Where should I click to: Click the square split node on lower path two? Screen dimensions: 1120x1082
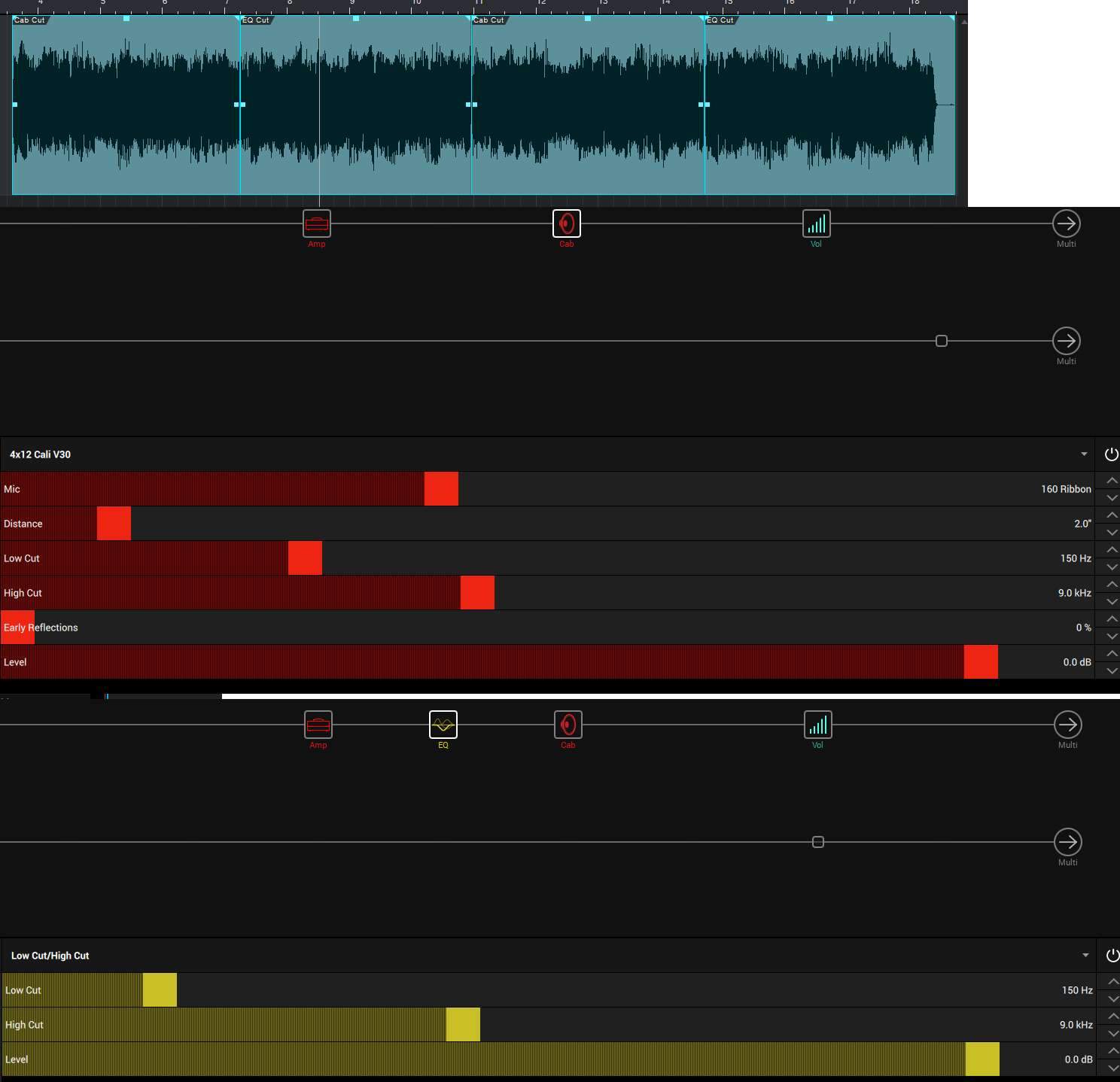pos(818,842)
